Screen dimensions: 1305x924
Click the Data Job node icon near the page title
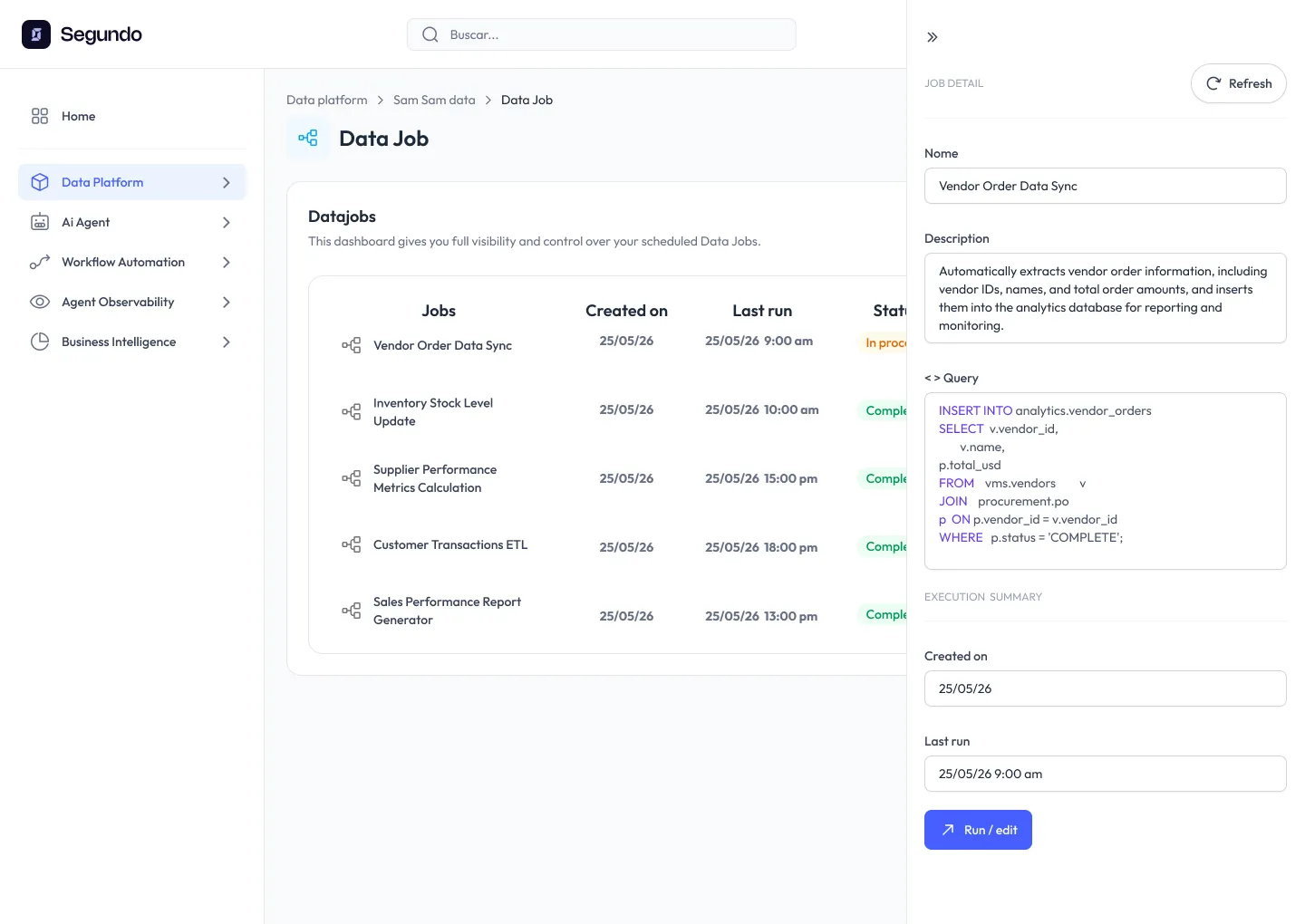(307, 138)
